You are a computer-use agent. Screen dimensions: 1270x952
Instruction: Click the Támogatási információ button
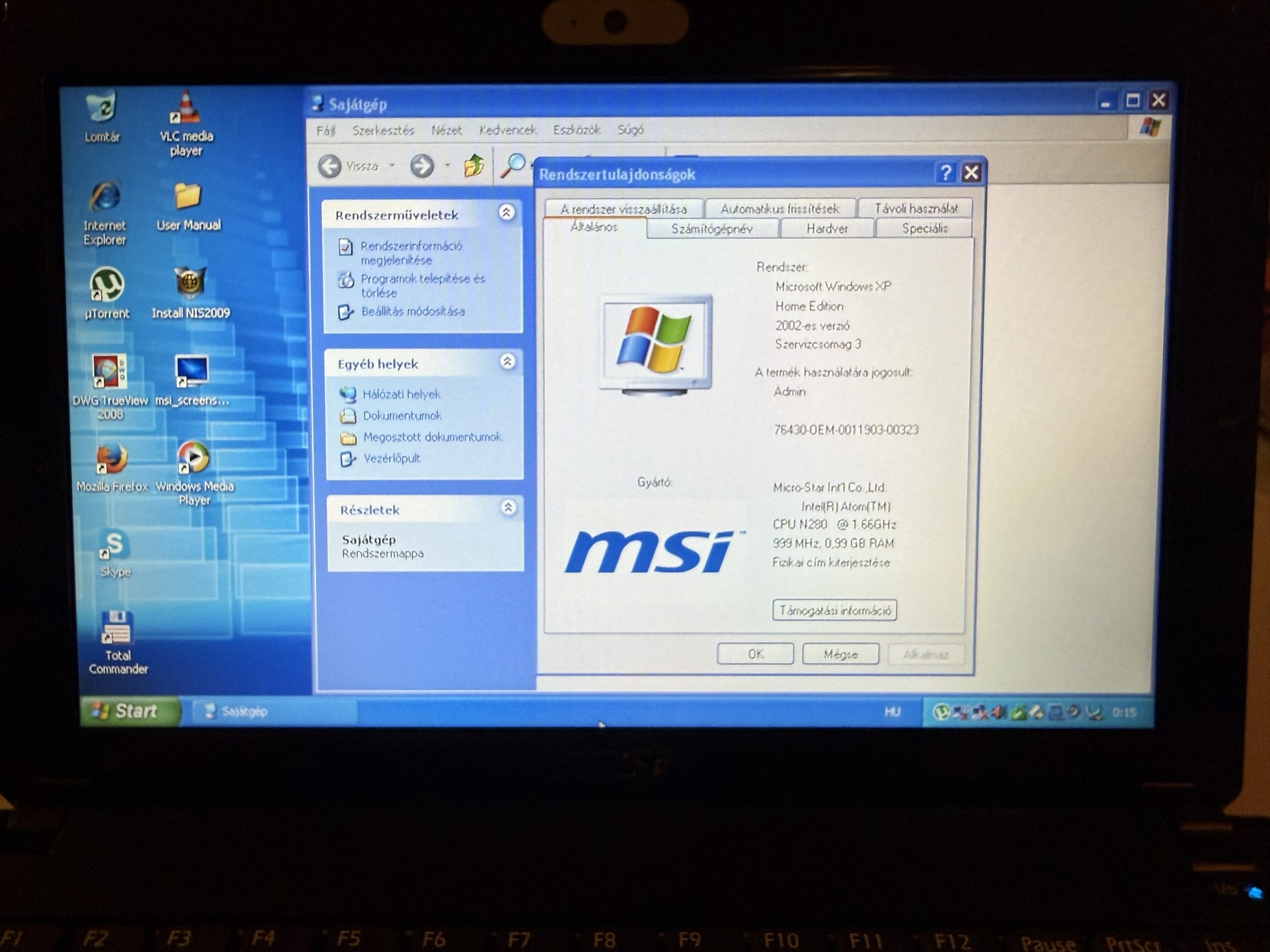coord(835,610)
